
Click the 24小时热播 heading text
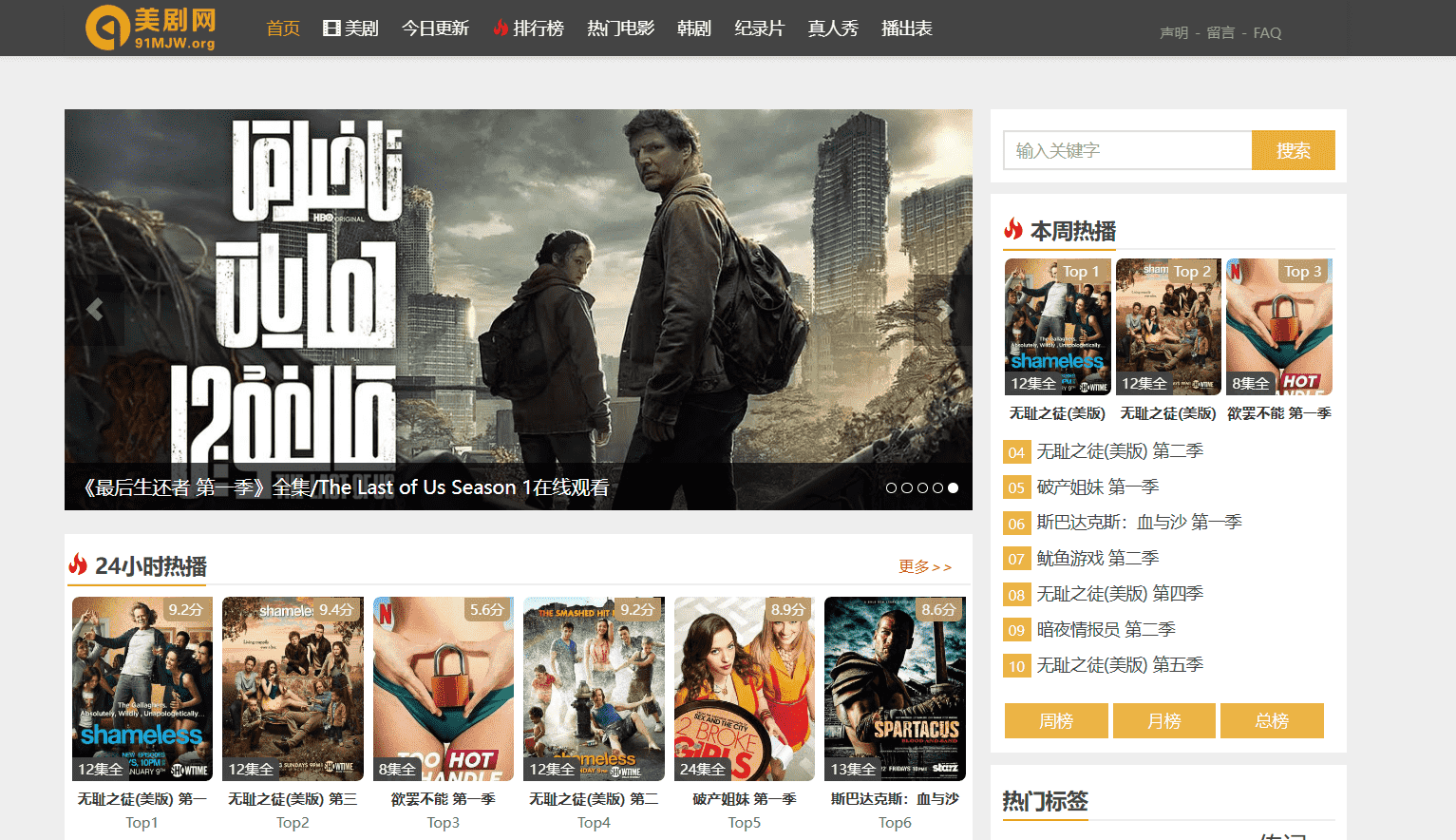(x=151, y=566)
